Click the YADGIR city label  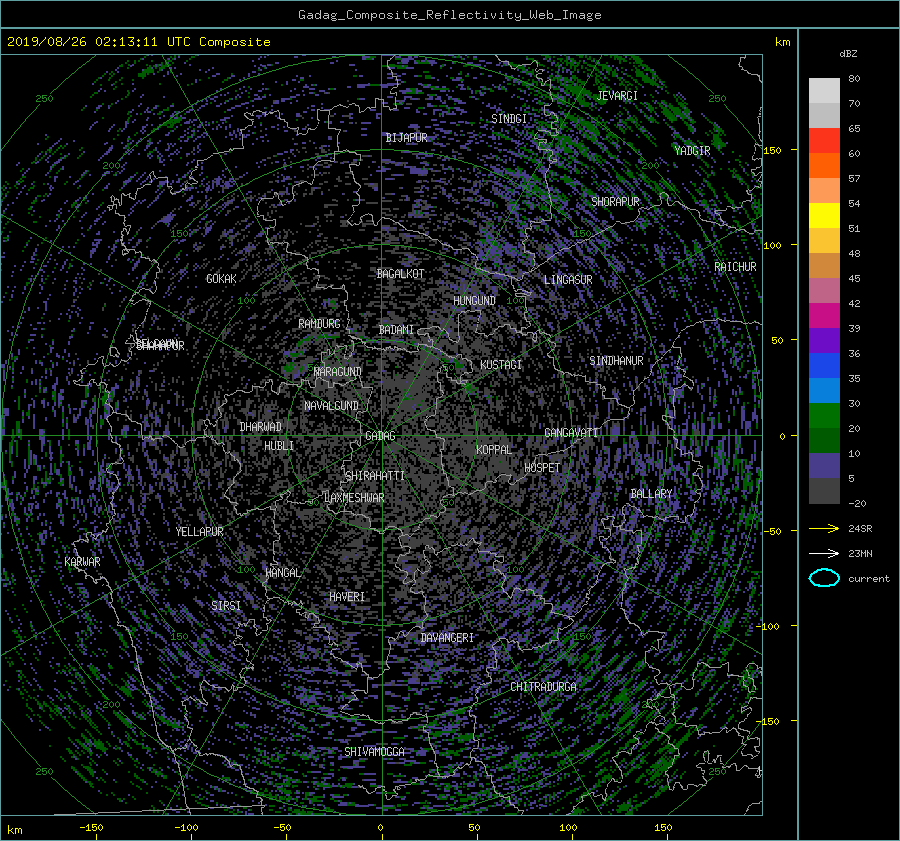tap(692, 151)
